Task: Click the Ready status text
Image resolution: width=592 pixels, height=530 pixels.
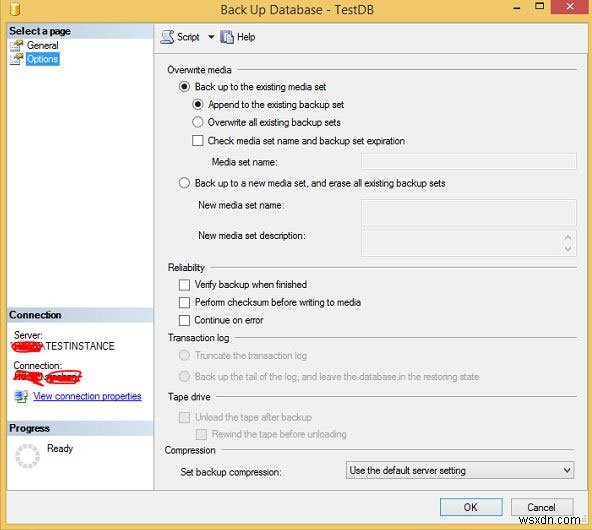Action: [x=60, y=448]
